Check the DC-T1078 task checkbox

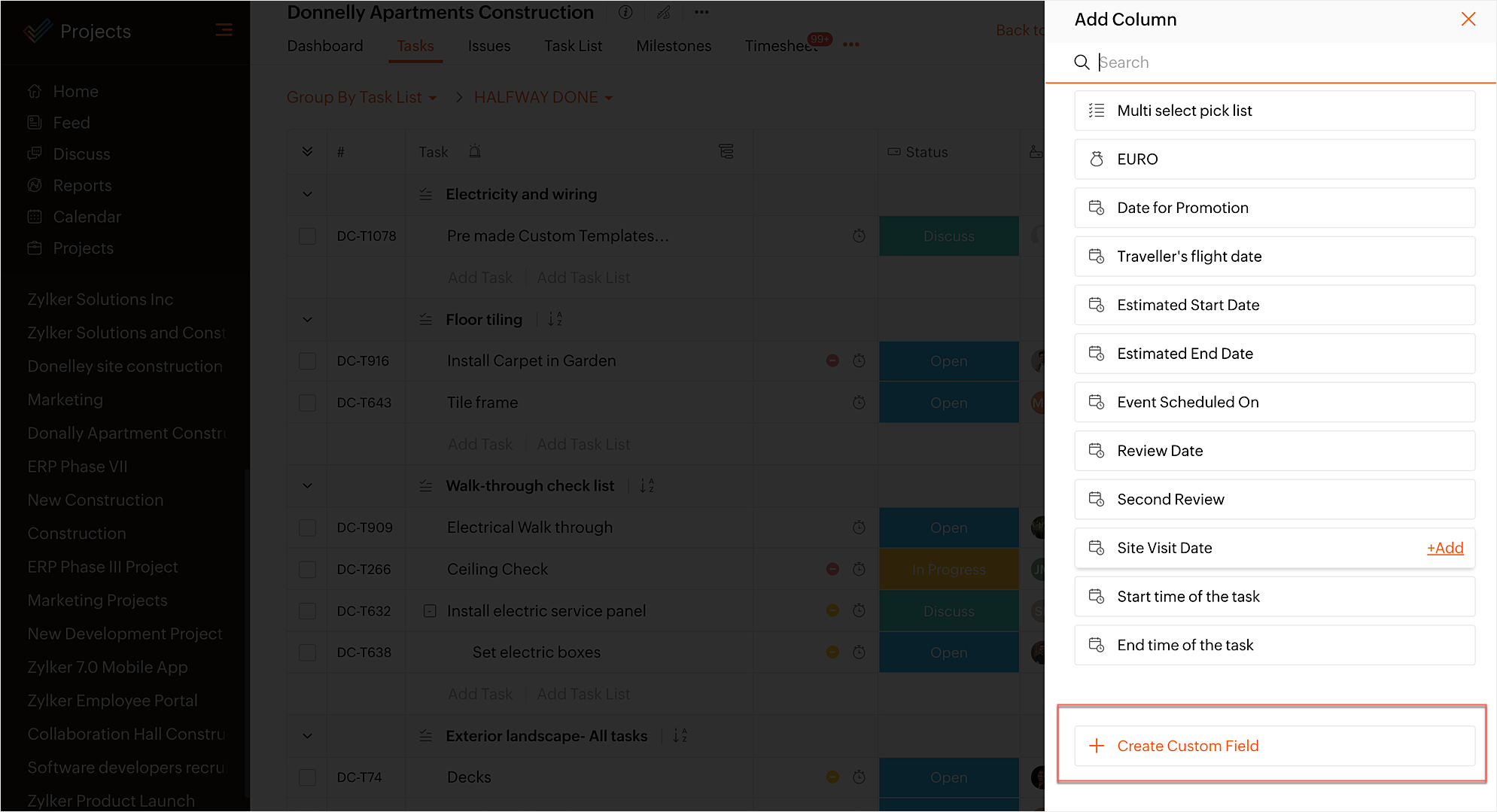click(307, 236)
